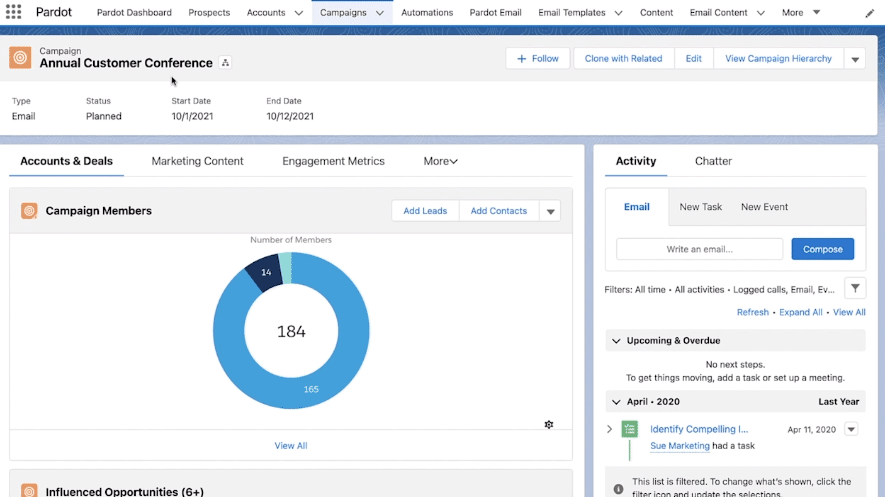Click the orange Campaign record icon
Viewport: 885px width, 497px height.
[x=20, y=58]
